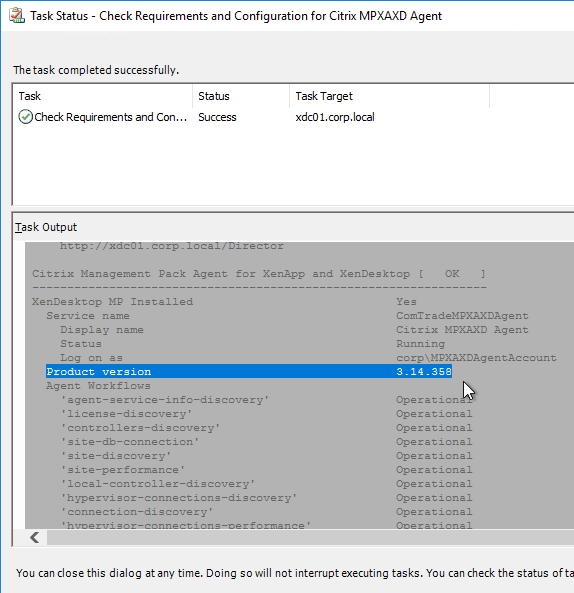Image resolution: width=574 pixels, height=593 pixels.
Task: Click the http://xdc01.corp.local/Director line
Action: coord(172,246)
